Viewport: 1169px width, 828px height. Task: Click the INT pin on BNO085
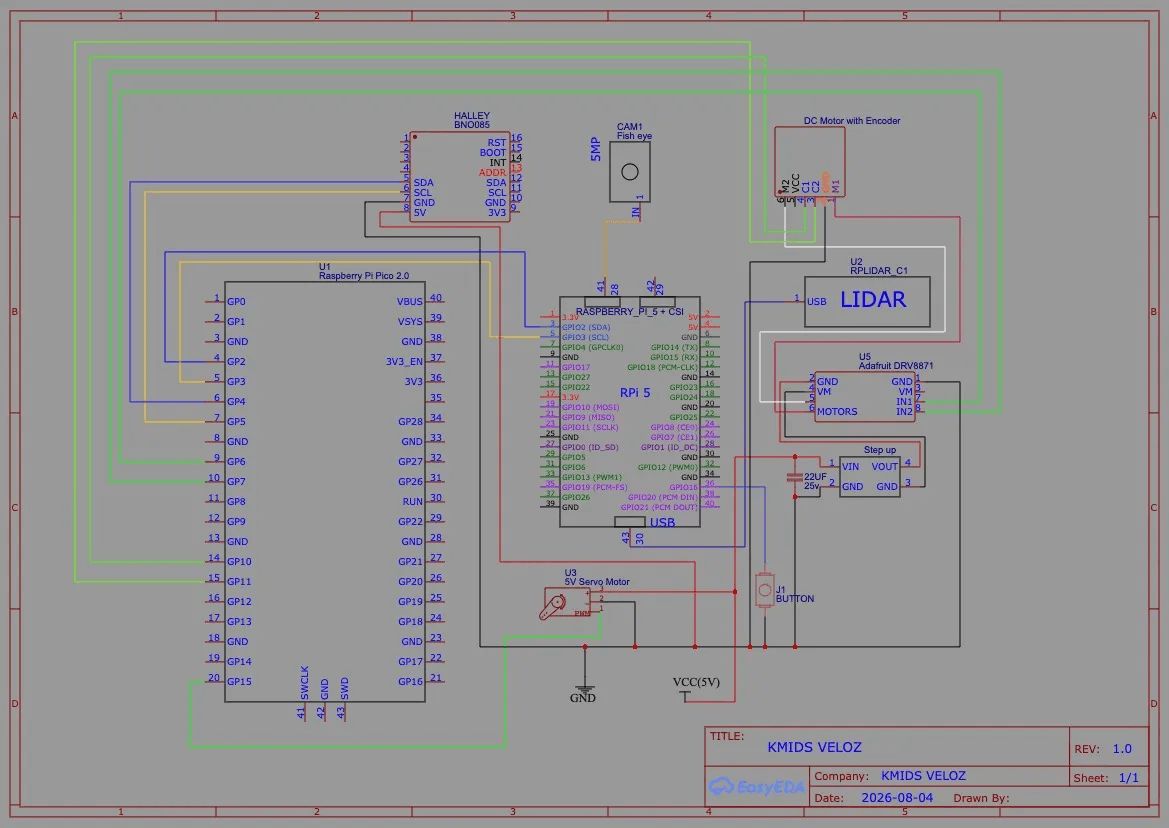click(x=498, y=162)
